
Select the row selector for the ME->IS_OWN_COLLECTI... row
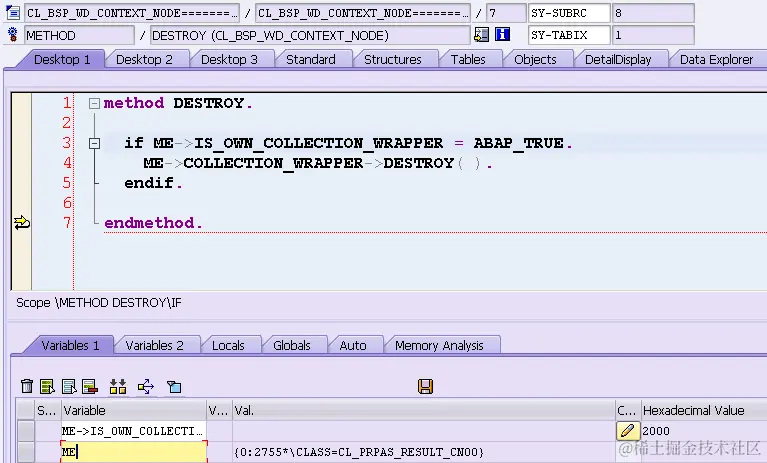pyautogui.click(x=25, y=431)
